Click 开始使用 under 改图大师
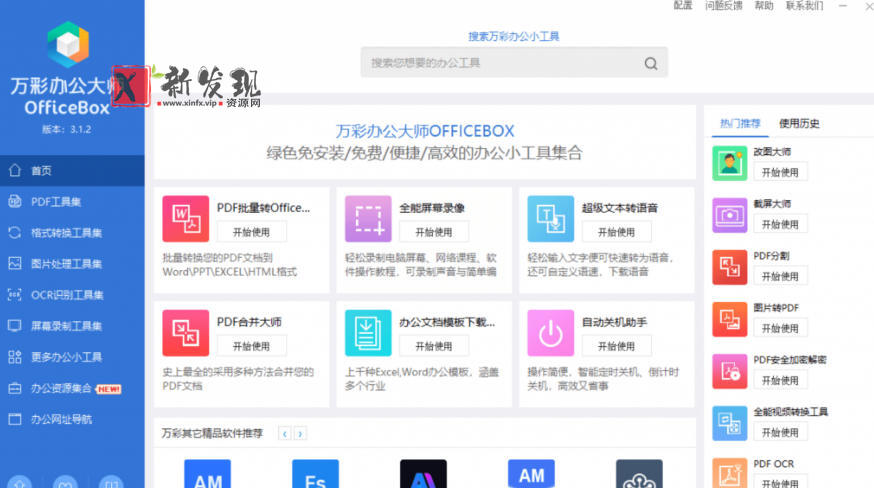The height and width of the screenshot is (488, 874). coord(780,172)
